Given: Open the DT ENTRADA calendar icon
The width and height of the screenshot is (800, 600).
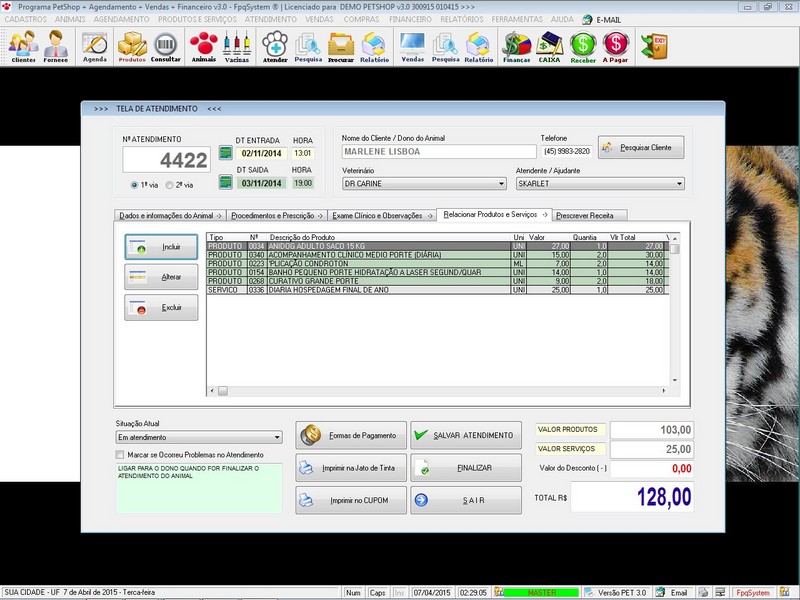Looking at the screenshot, I should [x=225, y=153].
